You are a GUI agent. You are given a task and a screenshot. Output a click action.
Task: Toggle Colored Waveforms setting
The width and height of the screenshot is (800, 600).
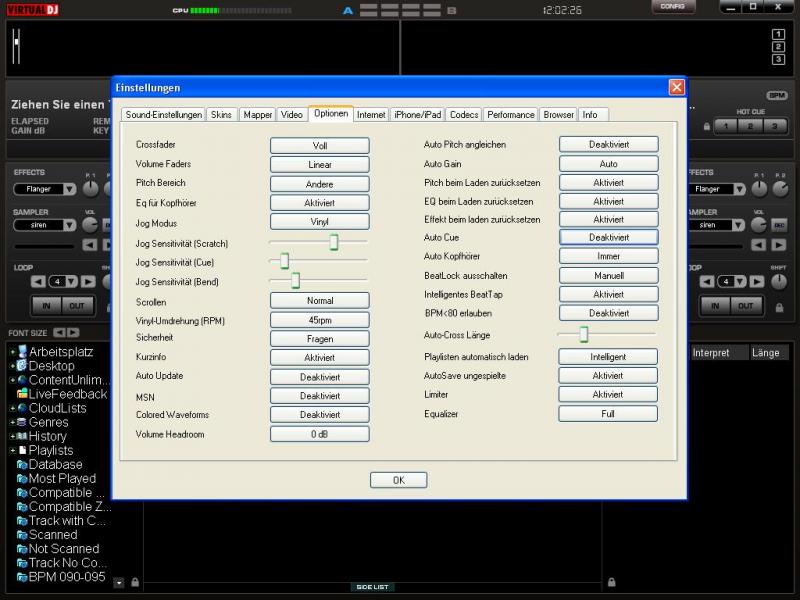(x=319, y=415)
